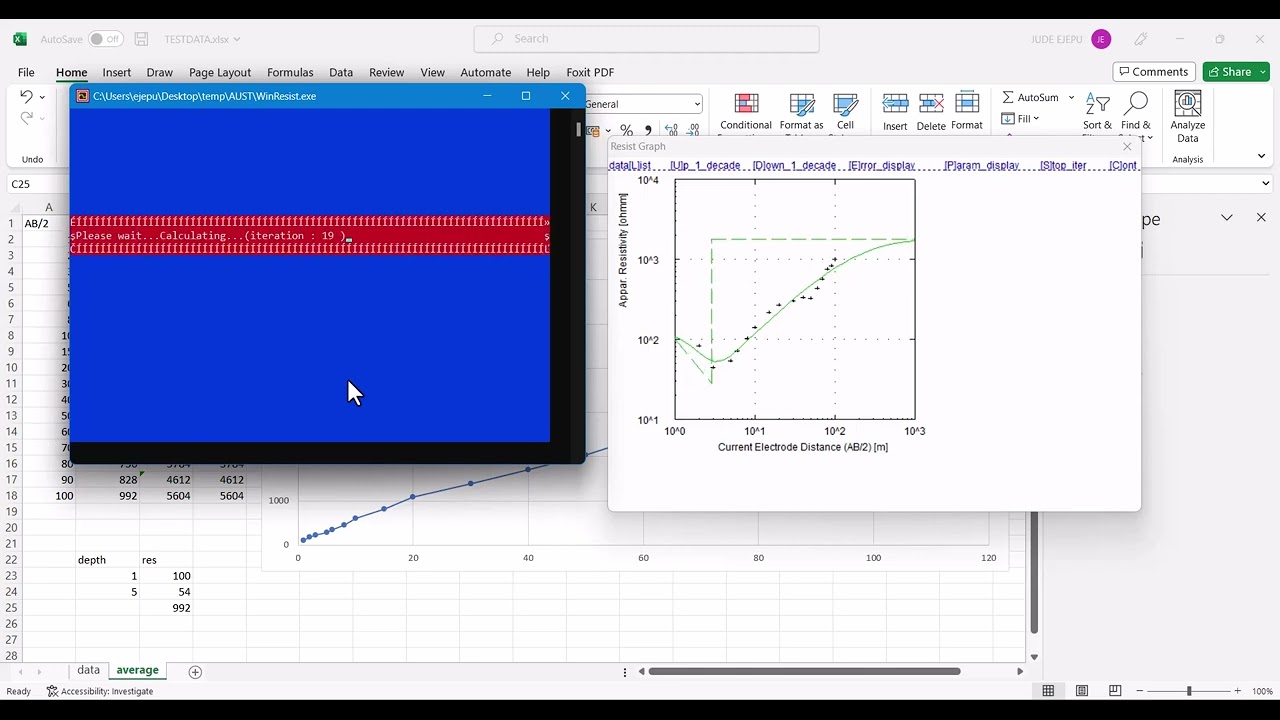The height and width of the screenshot is (720, 1280).
Task: Open the Page Layout ribbon tab
Action: 220,72
